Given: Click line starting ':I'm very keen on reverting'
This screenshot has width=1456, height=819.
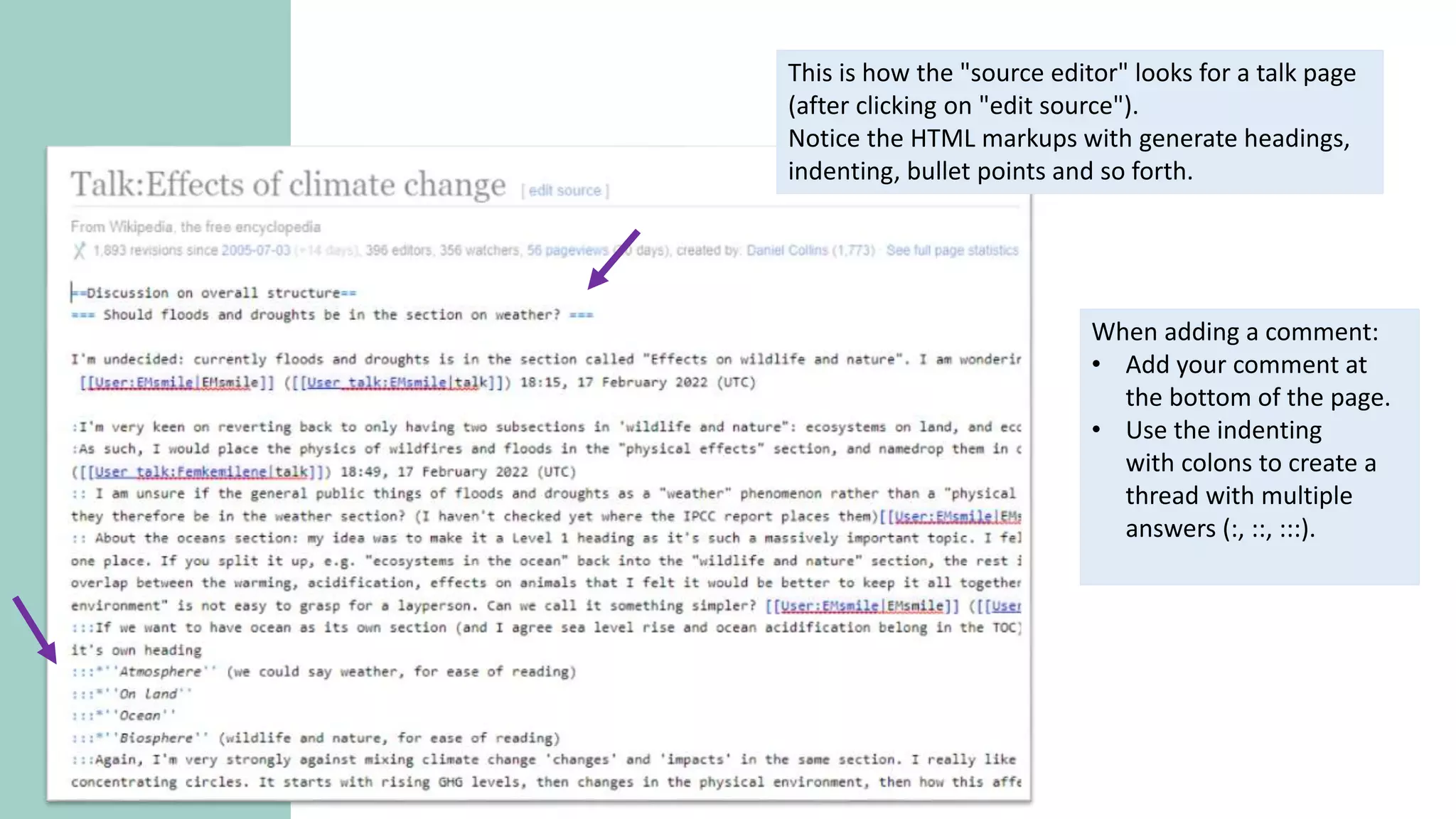Looking at the screenshot, I should click(545, 427).
